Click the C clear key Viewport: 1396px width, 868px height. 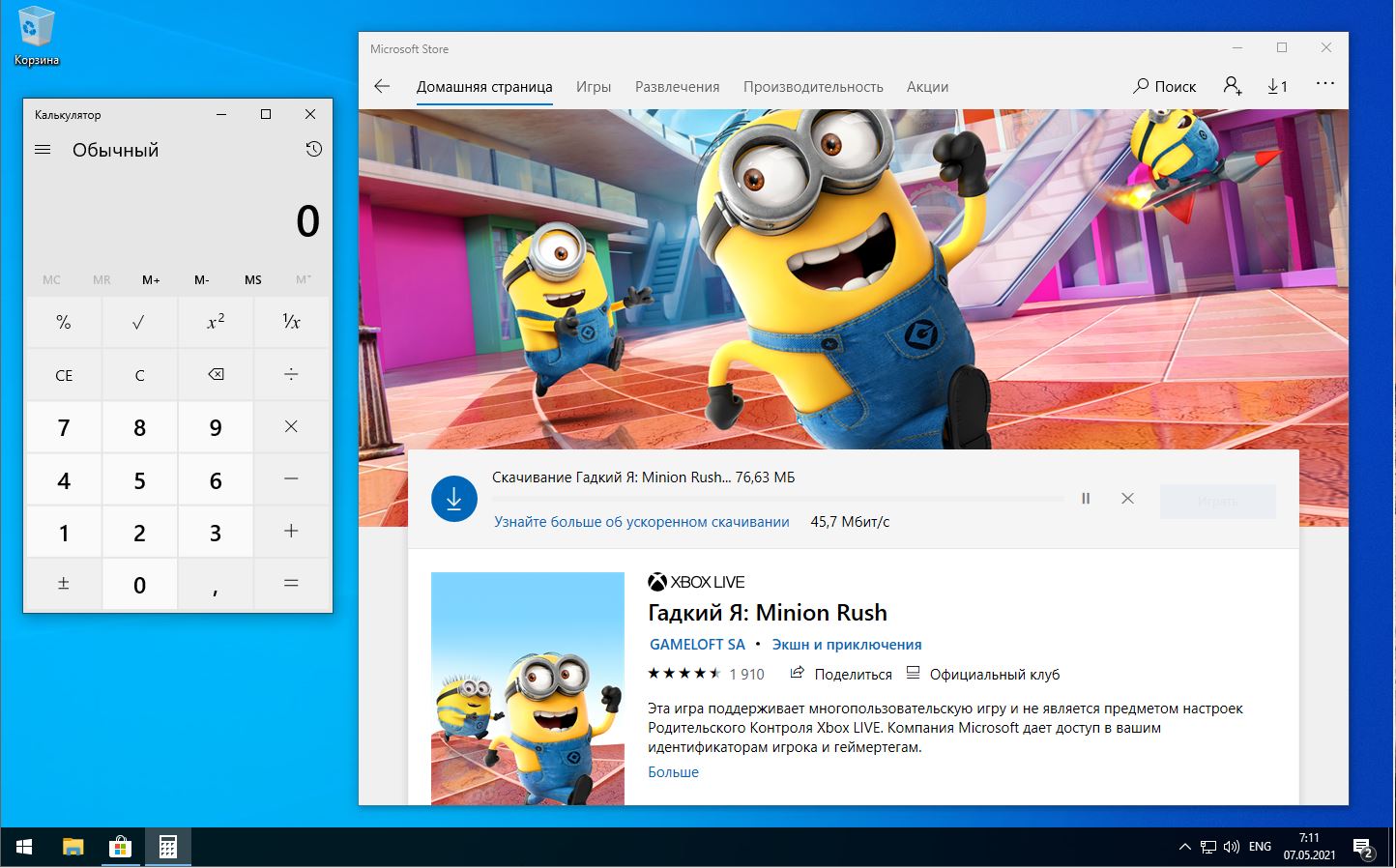(x=139, y=374)
